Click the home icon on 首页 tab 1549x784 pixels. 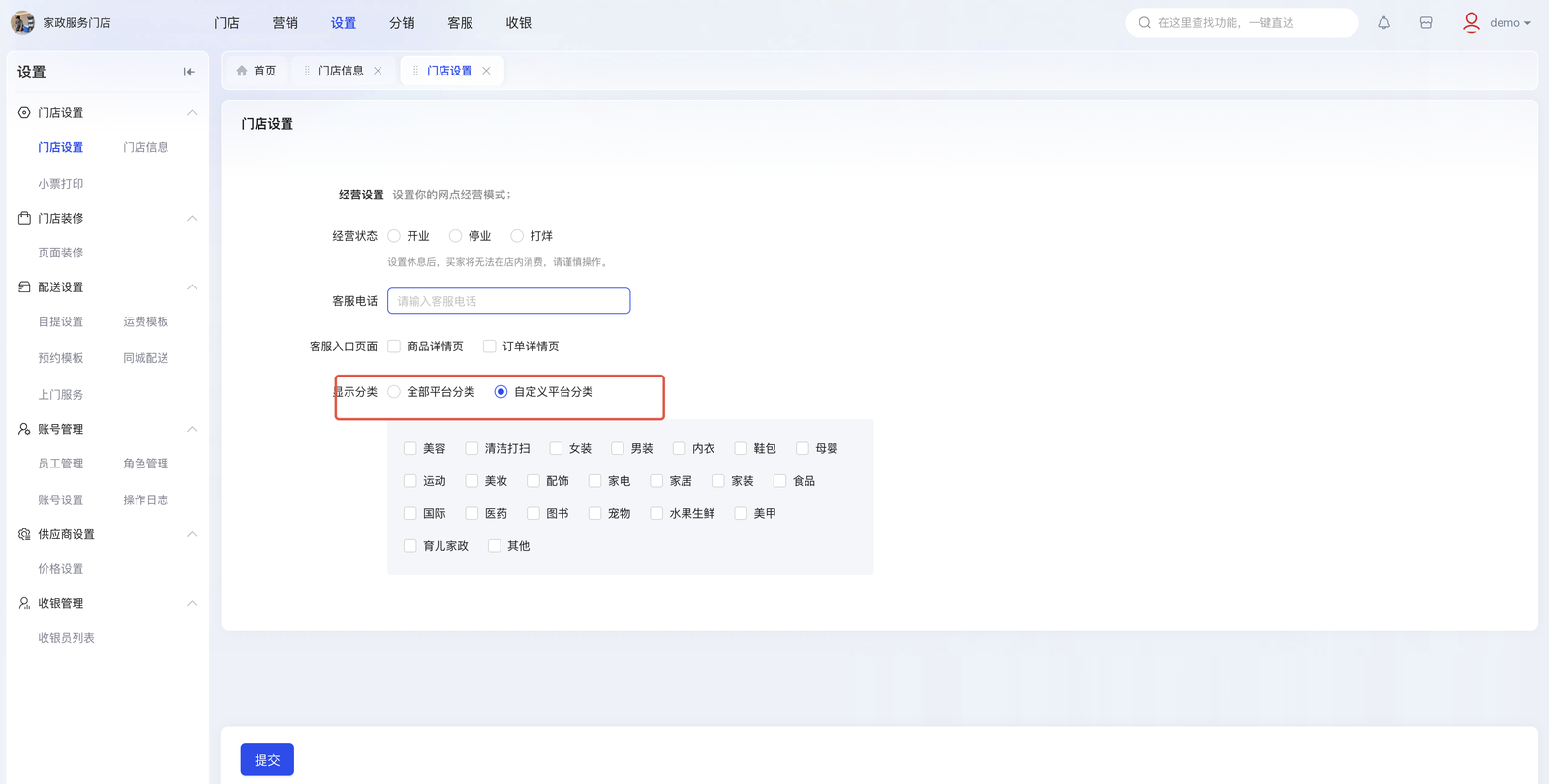(x=242, y=71)
